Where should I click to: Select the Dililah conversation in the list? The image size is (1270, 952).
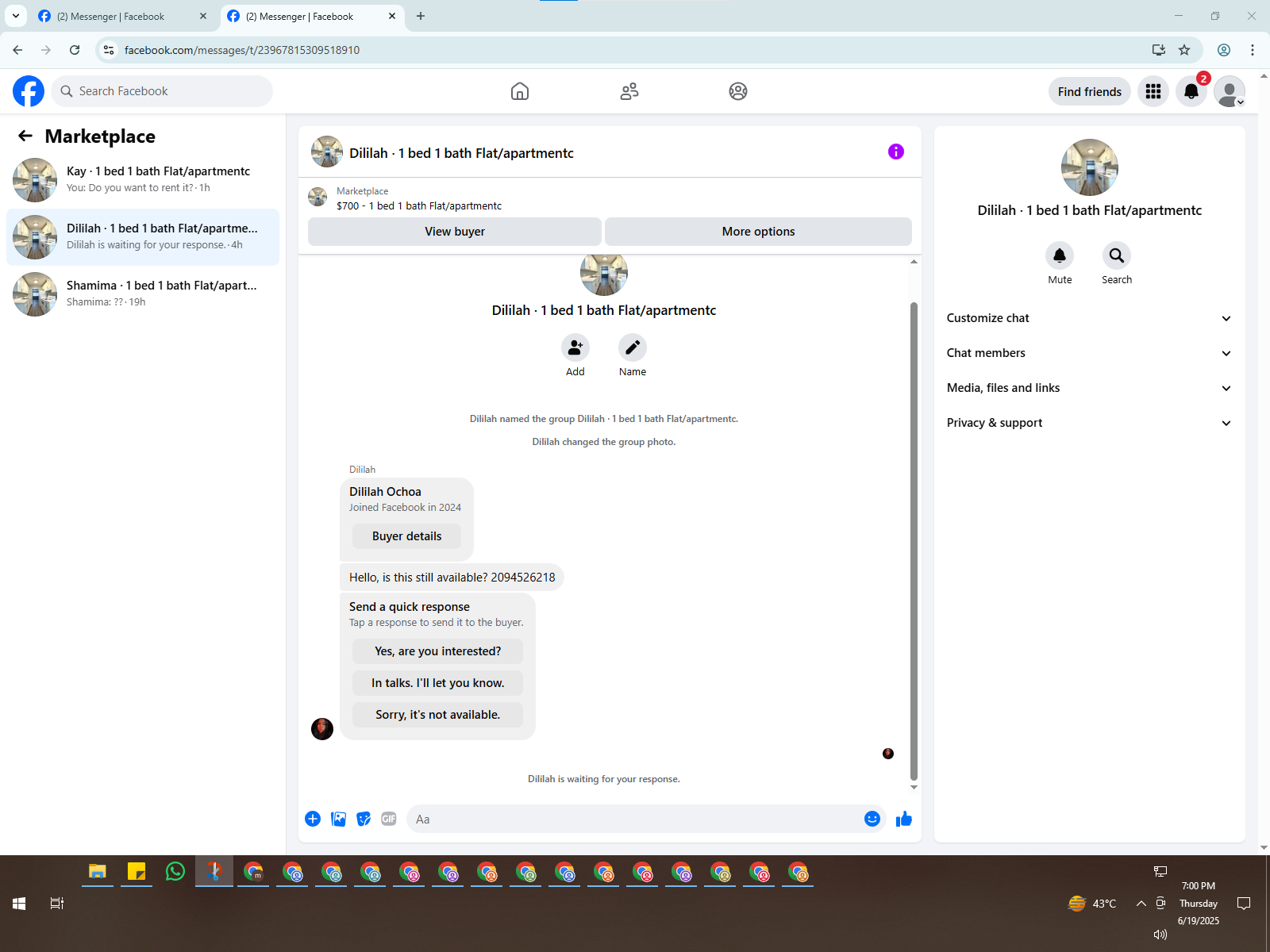click(x=143, y=237)
